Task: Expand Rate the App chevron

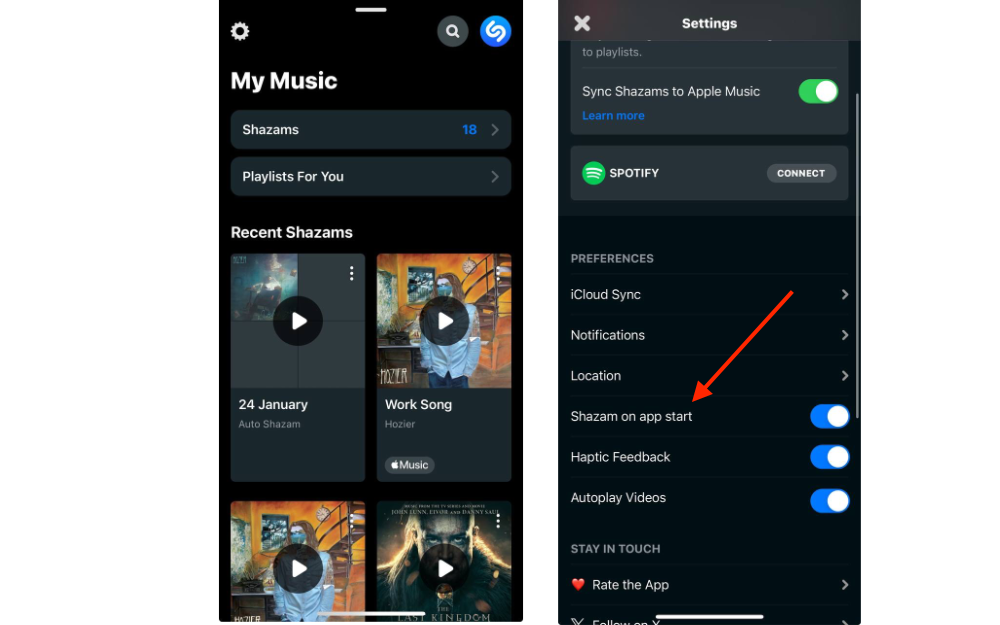Action: coord(844,585)
